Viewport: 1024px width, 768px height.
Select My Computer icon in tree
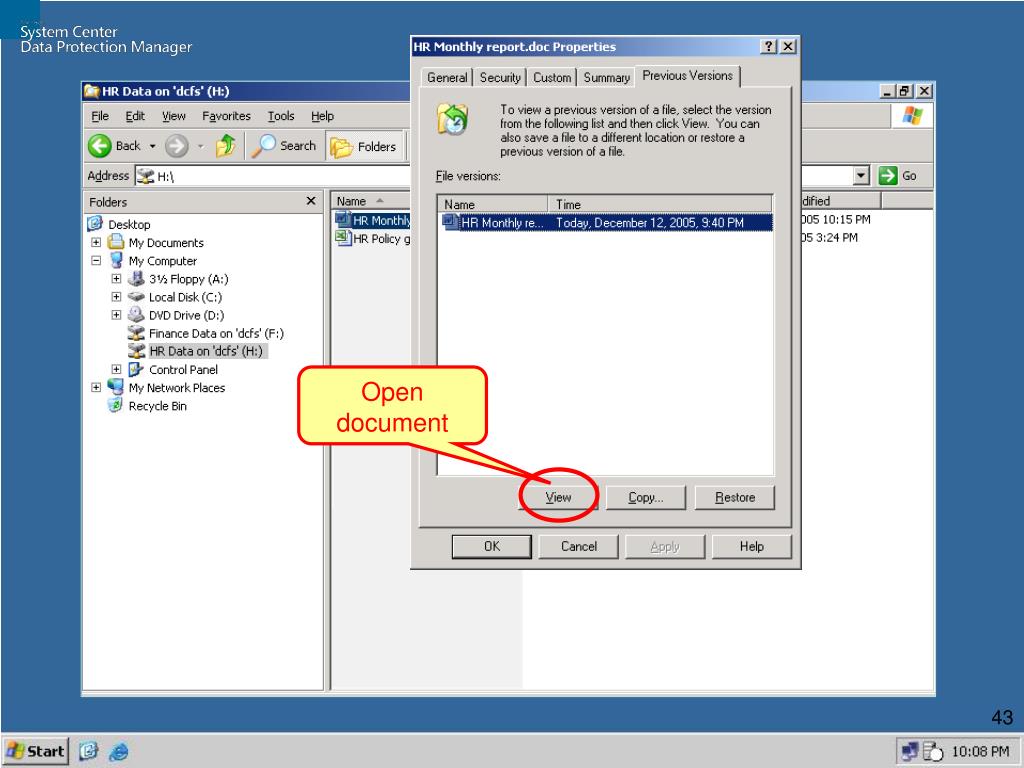click(116, 260)
